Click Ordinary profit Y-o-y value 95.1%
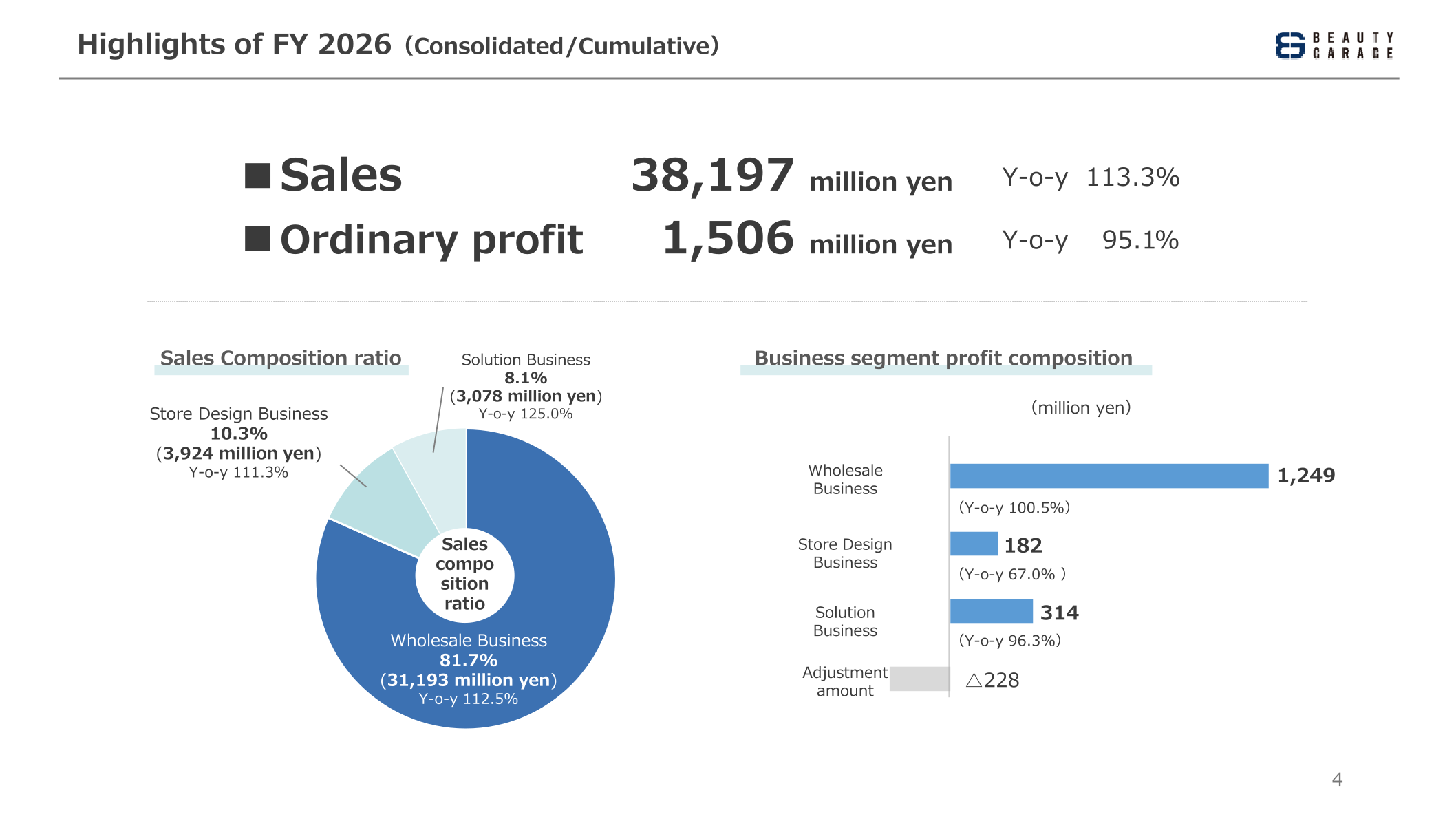1456x819 pixels. (x=1140, y=240)
